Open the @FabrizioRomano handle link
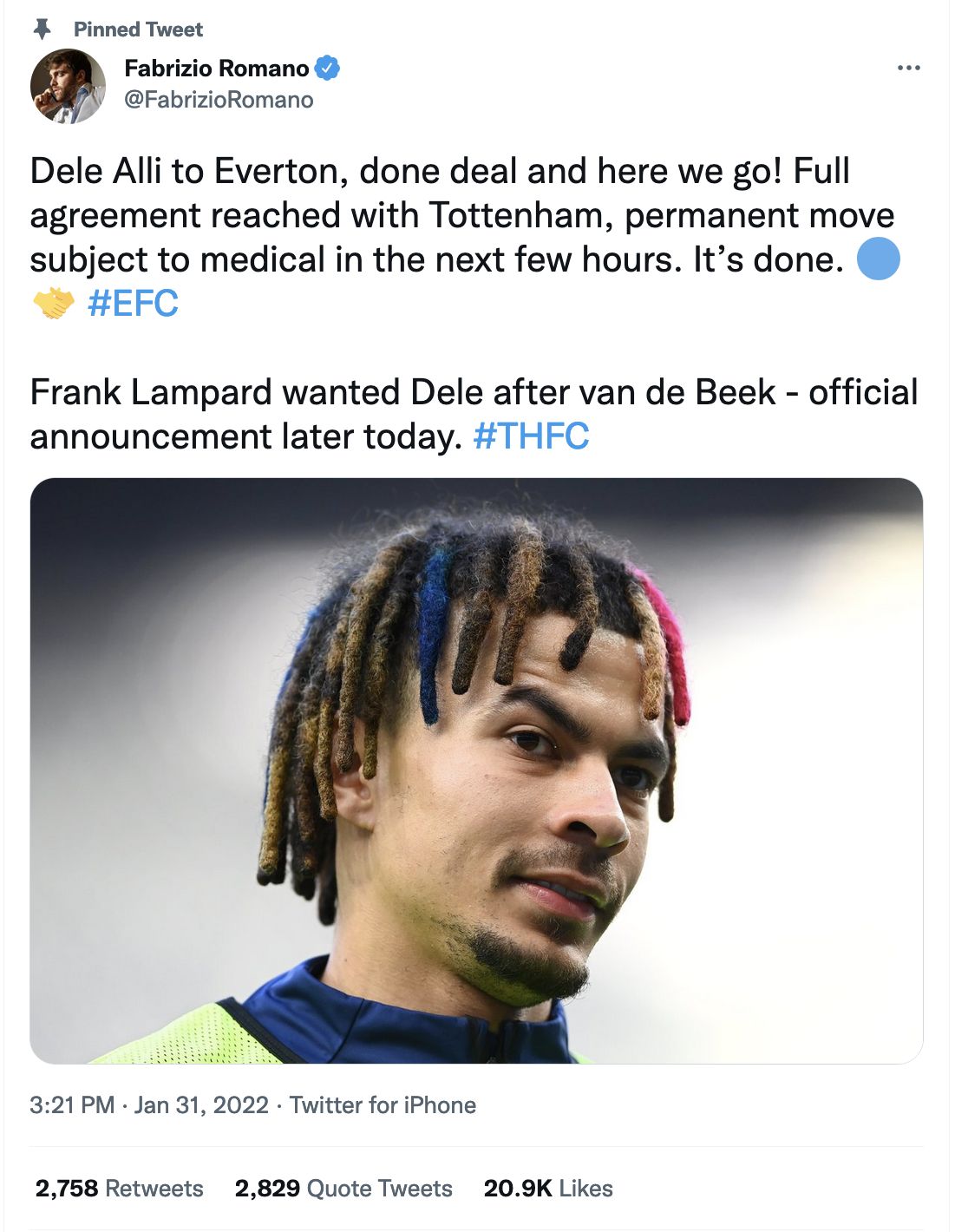 point(219,100)
